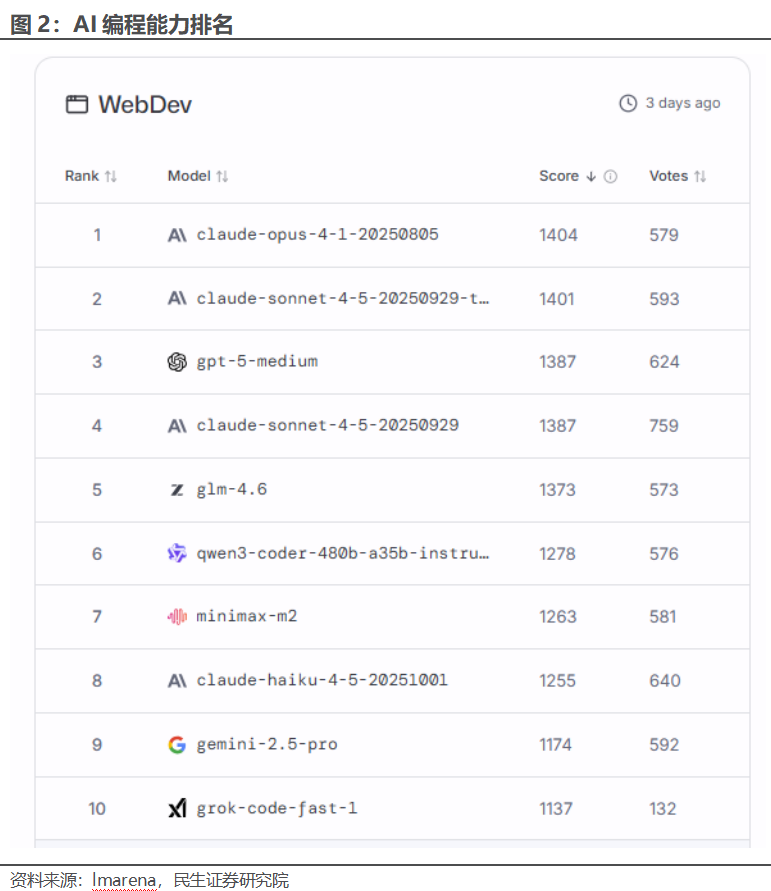Click Anthropic logo in rank 4 row
This screenshot has height=891, width=771.
pos(177,426)
